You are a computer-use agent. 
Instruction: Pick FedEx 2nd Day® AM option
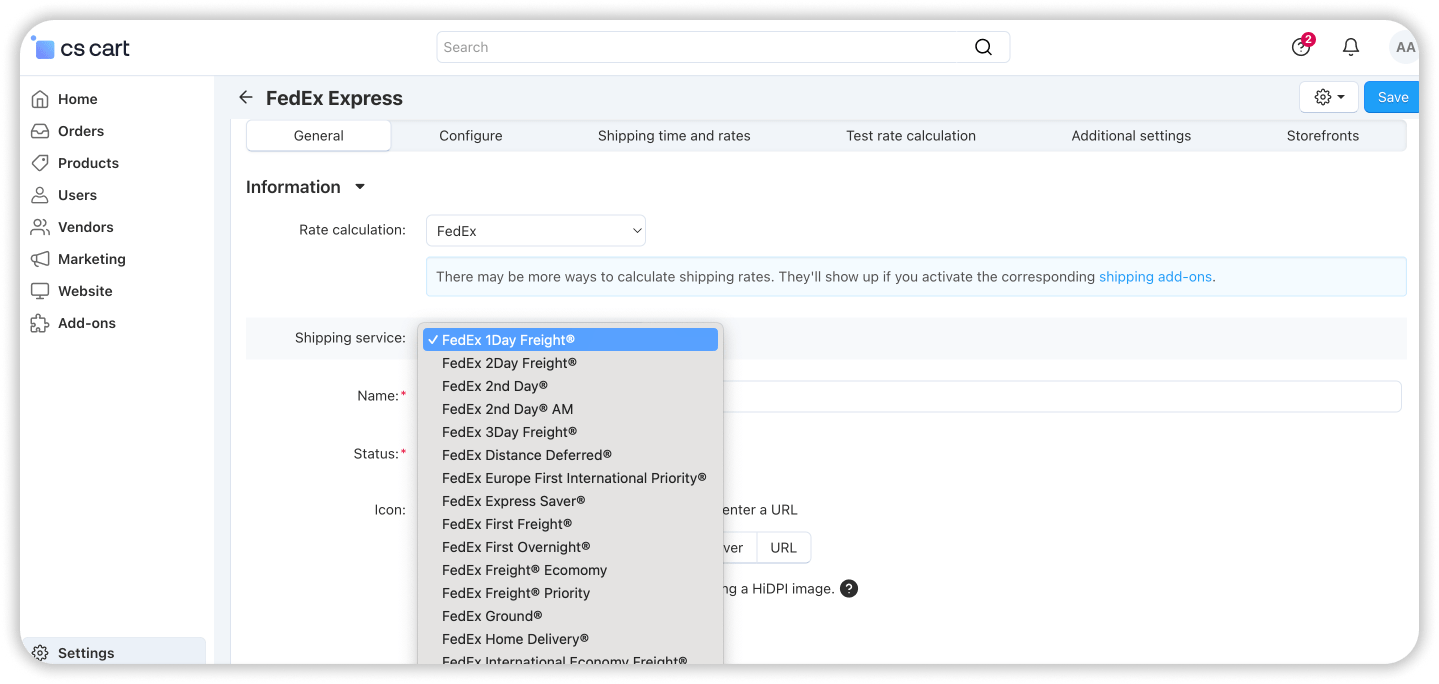(x=507, y=409)
